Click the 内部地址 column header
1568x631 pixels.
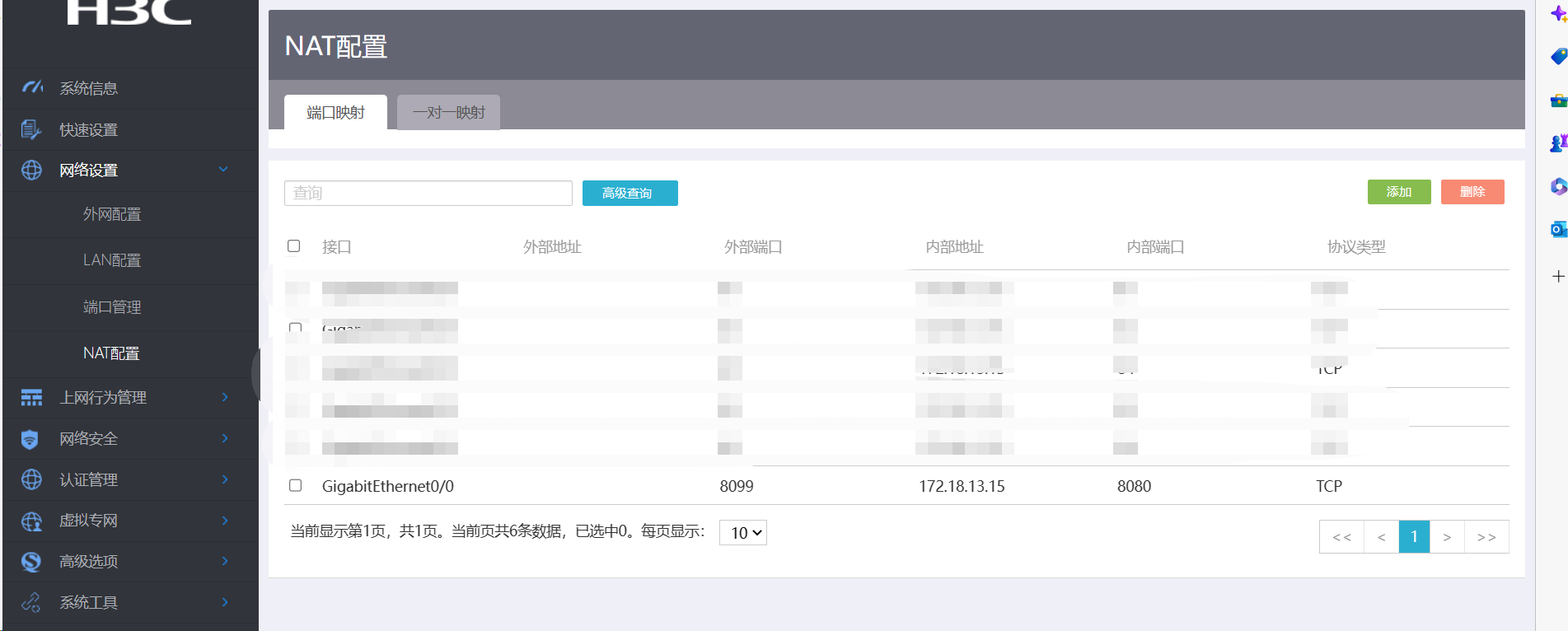tap(954, 246)
